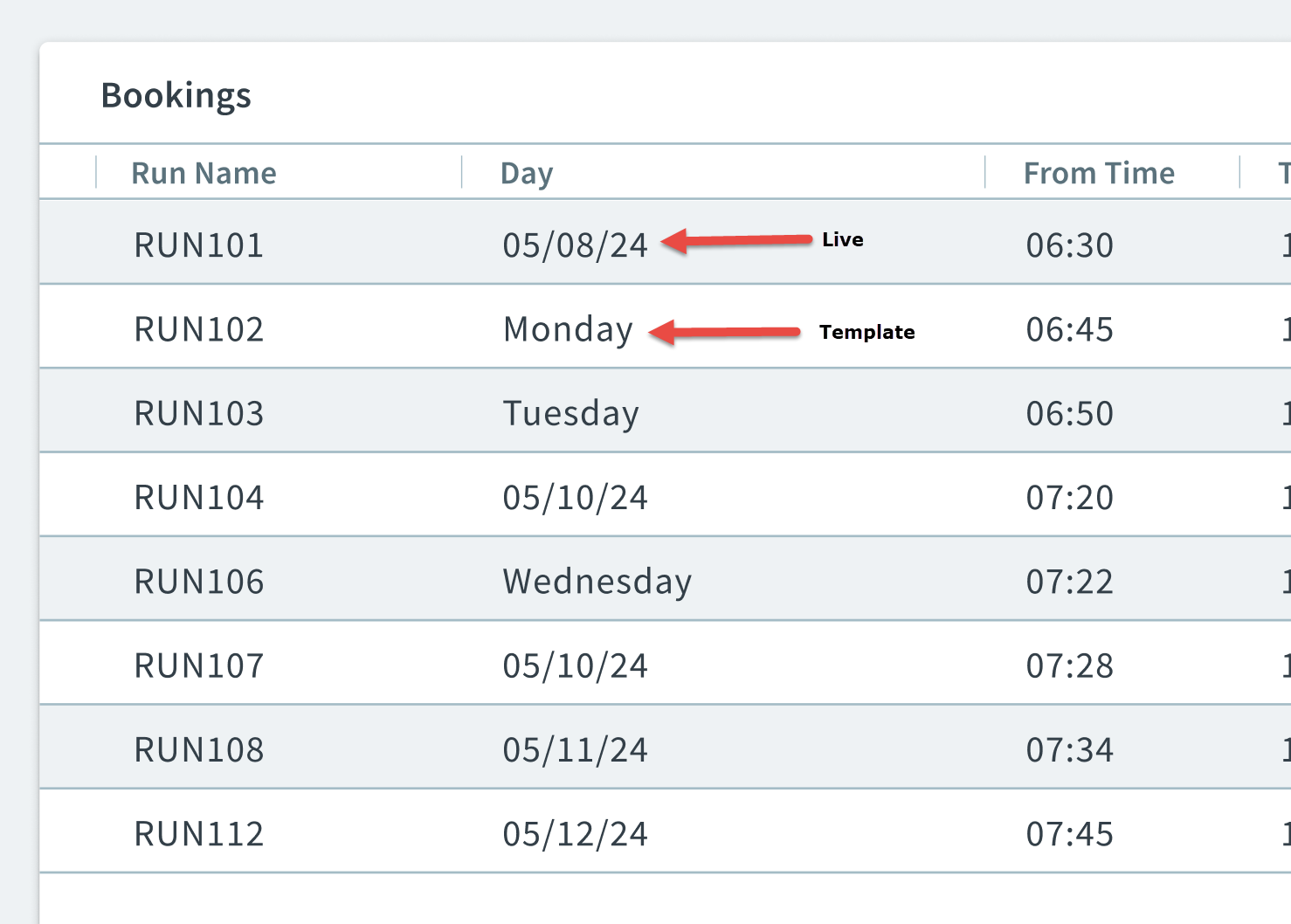Select the RUN102 run name
The width and height of the screenshot is (1291, 924).
(198, 329)
